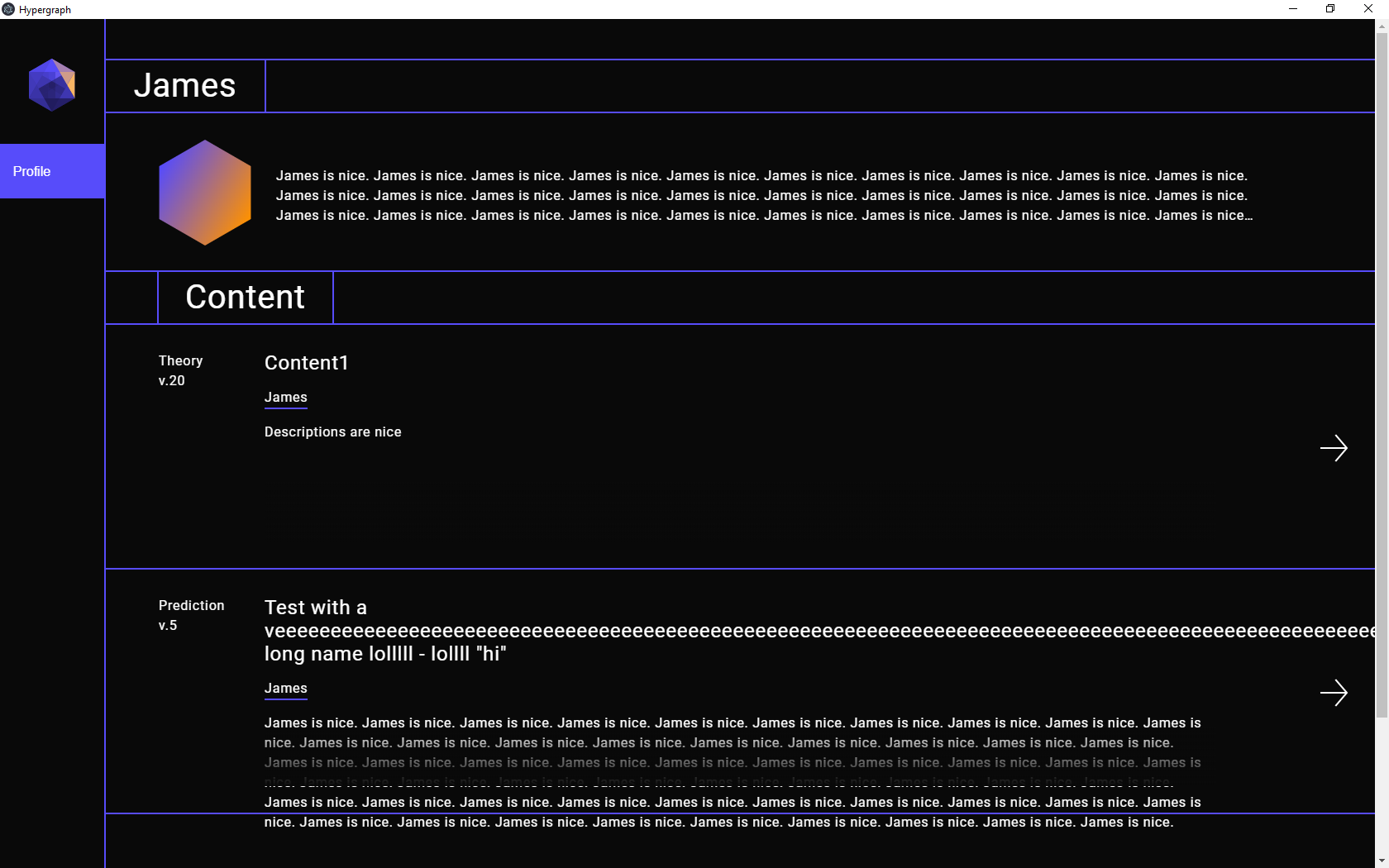The width and height of the screenshot is (1389, 868).
Task: Click the James profile heading
Action: (185, 86)
